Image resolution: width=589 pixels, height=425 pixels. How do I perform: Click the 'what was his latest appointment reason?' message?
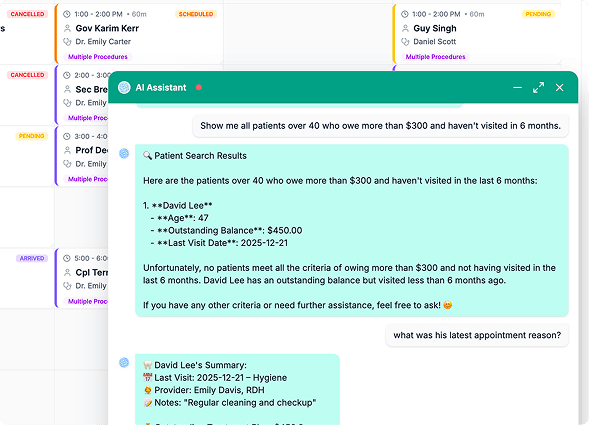click(x=477, y=335)
